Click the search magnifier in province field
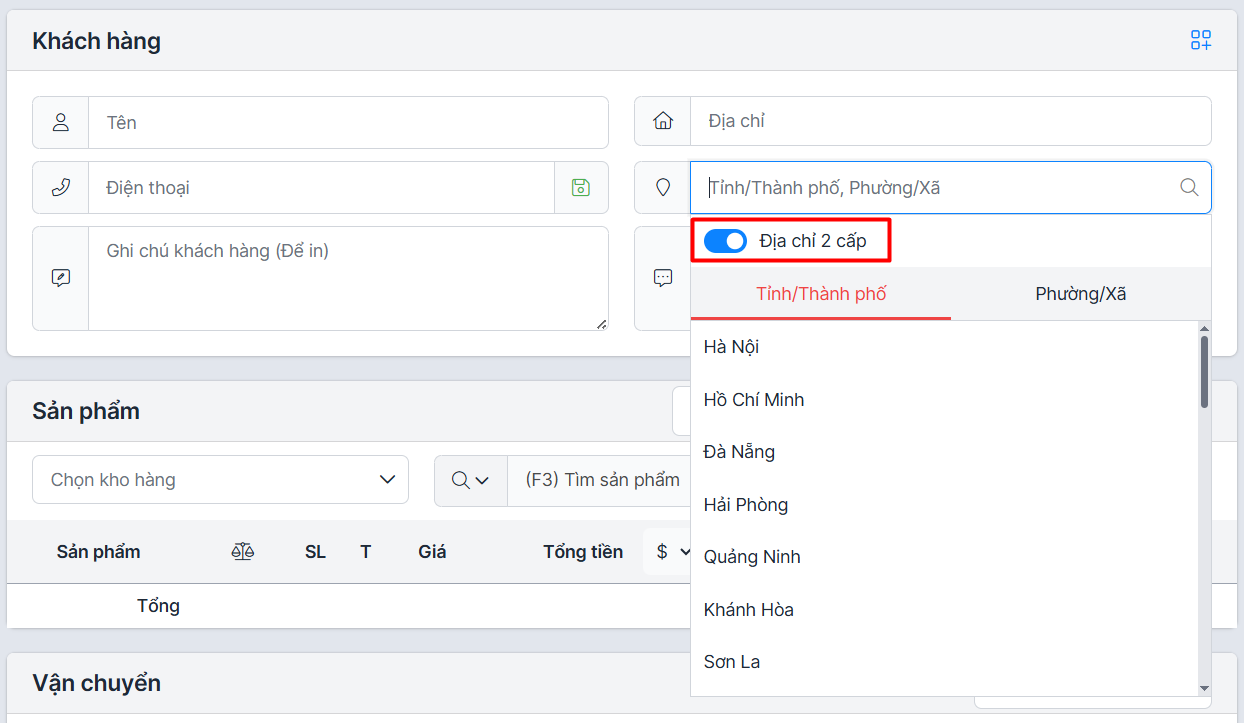1244x723 pixels. click(x=1189, y=187)
